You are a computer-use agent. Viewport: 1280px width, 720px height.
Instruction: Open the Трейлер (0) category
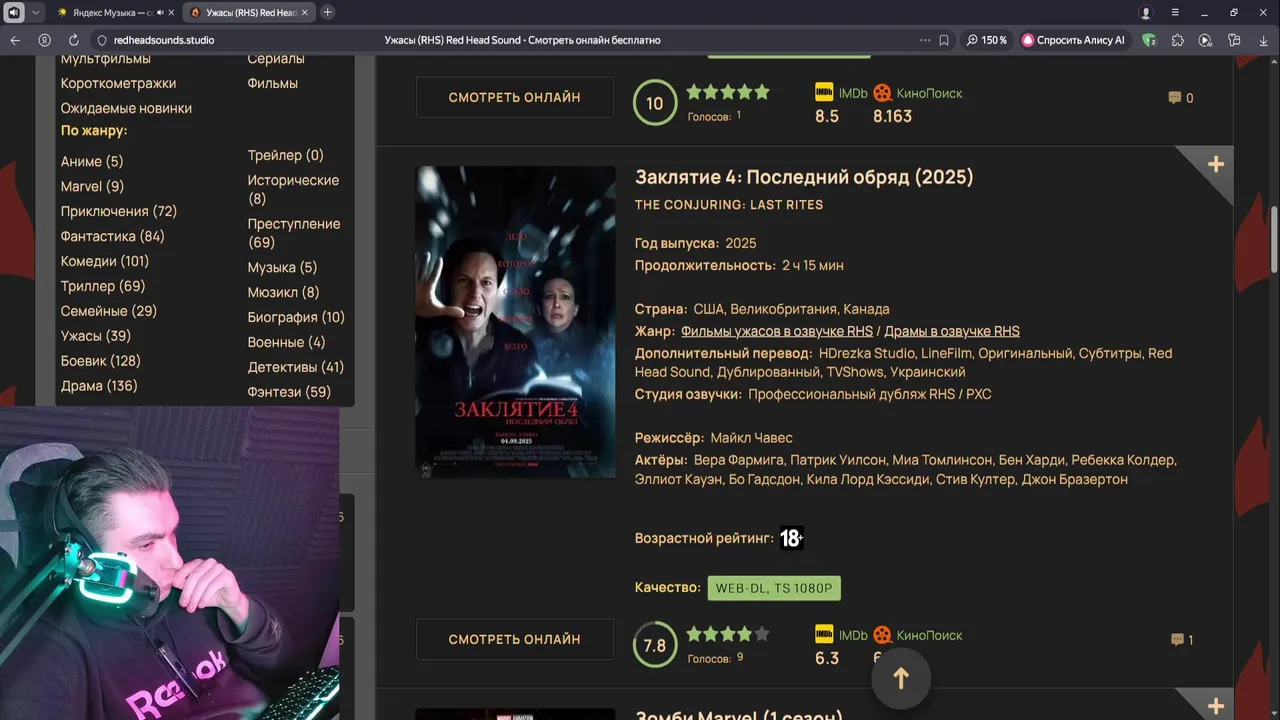pos(286,155)
